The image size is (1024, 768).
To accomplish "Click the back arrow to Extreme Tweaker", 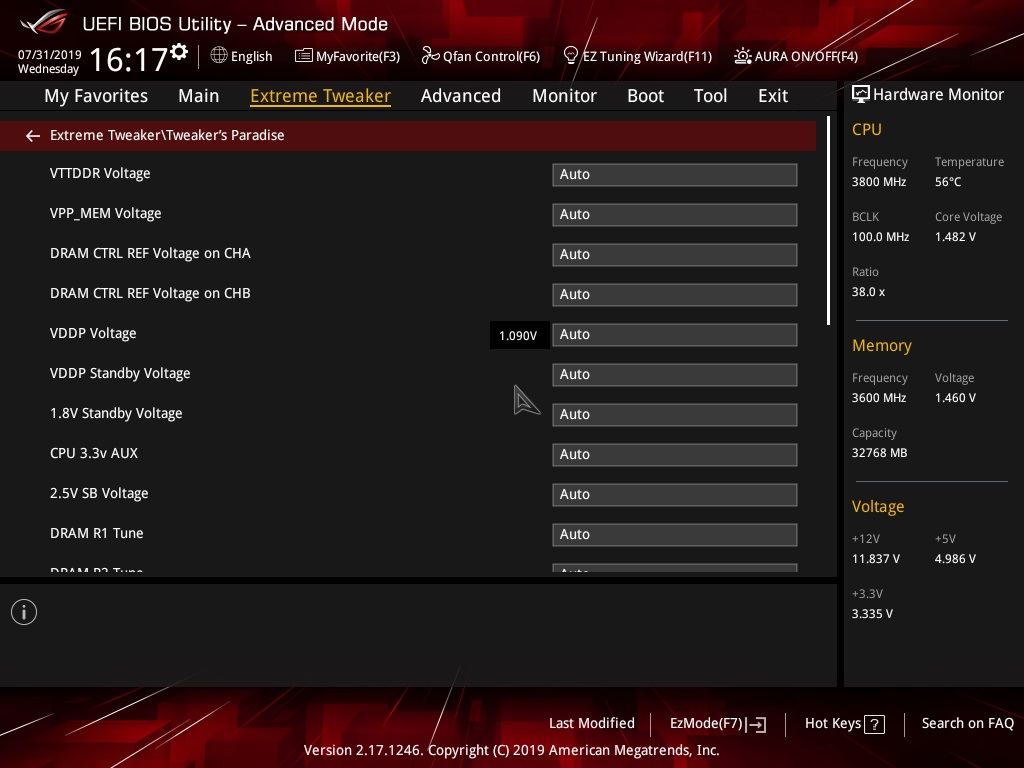I will coord(33,136).
